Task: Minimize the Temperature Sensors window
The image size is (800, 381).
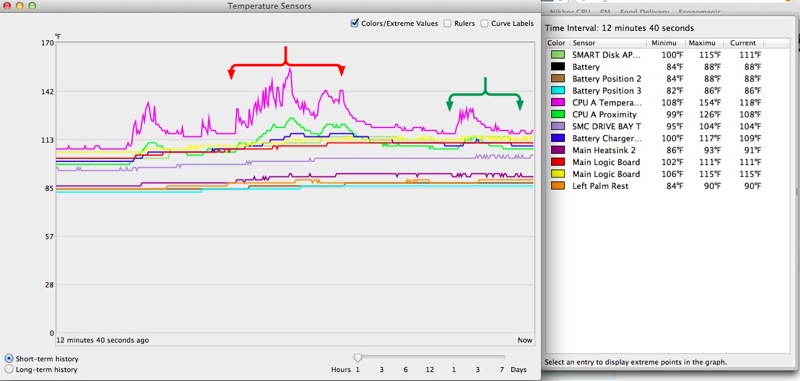Action: (19, 6)
